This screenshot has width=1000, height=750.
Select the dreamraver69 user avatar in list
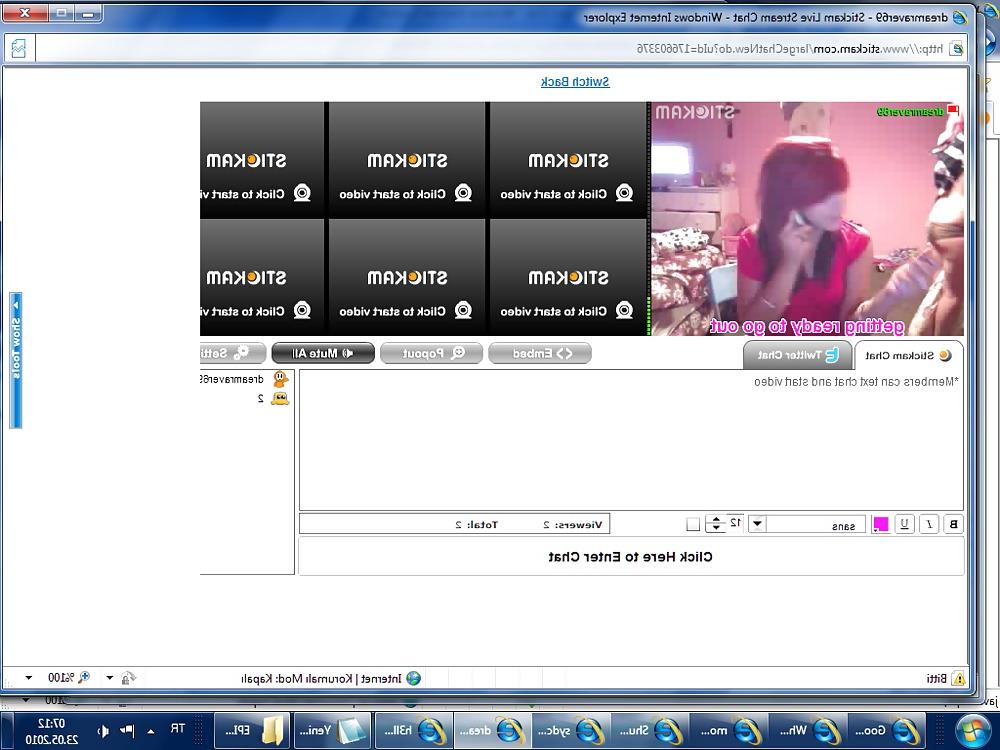(280, 379)
